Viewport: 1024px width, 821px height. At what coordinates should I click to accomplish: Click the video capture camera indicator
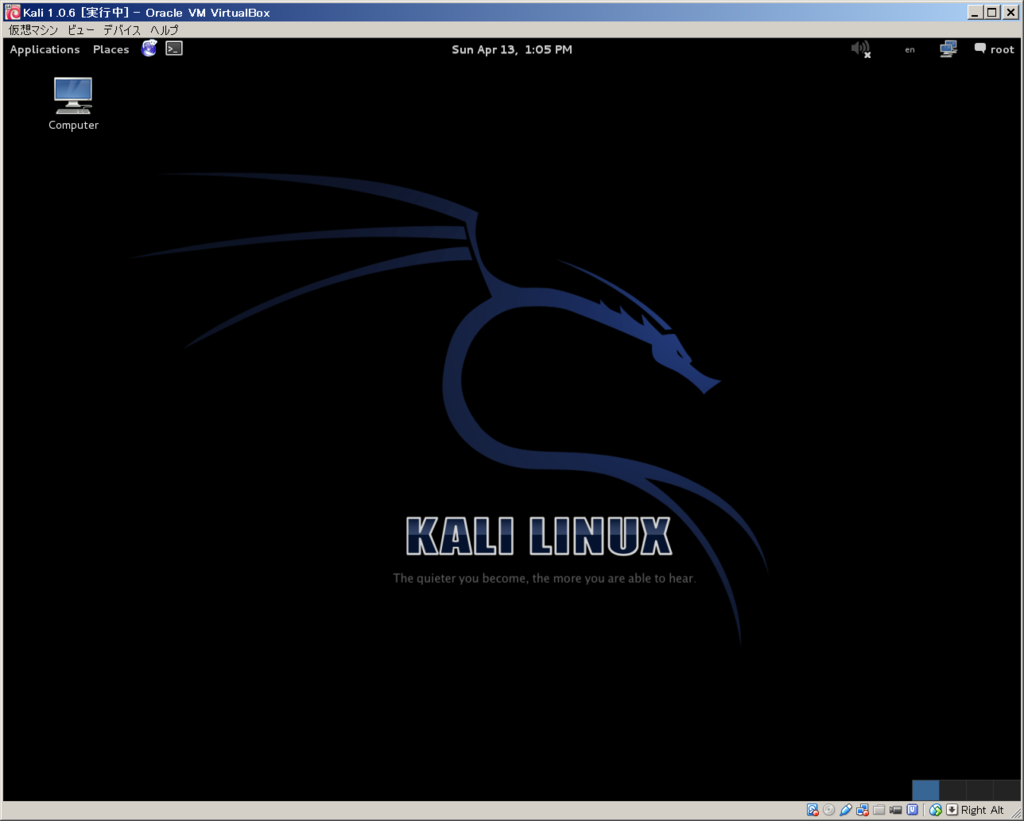click(x=895, y=810)
